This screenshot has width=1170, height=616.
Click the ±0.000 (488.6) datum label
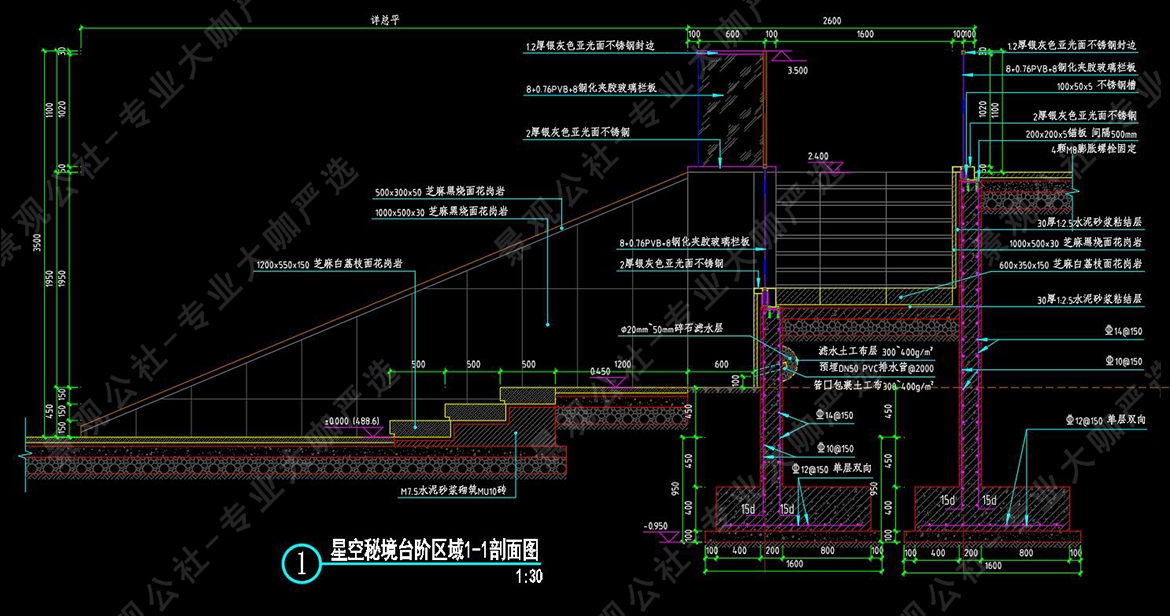[351, 421]
